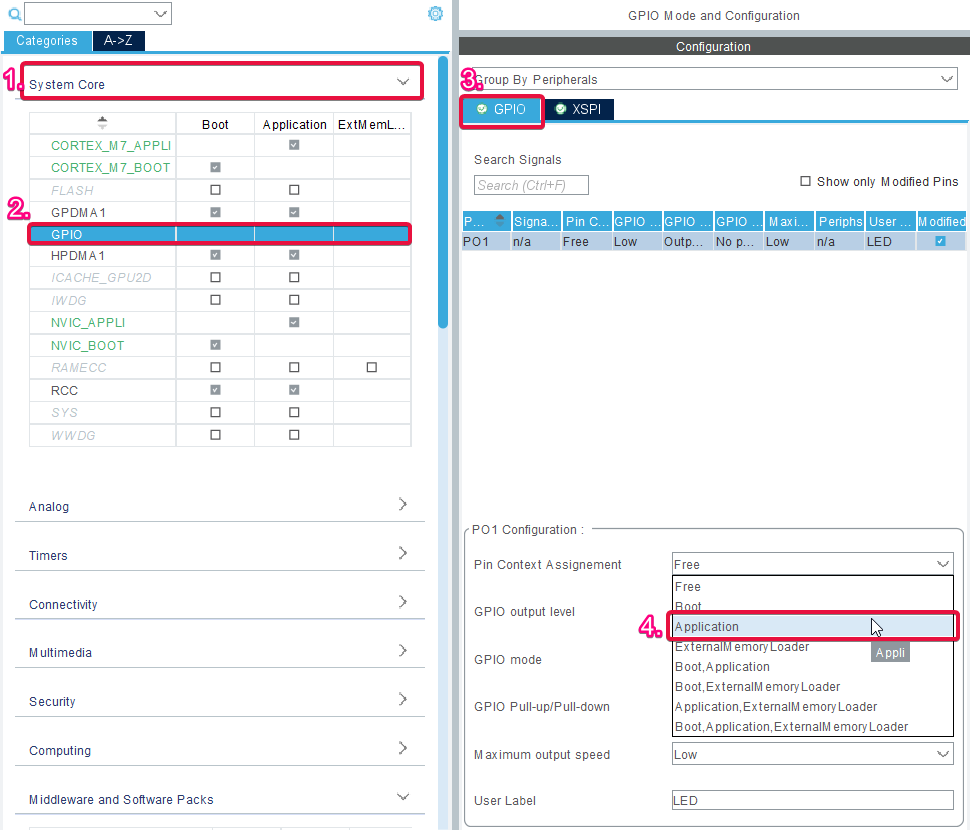Toggle the RCC Boot checkbox

[x=215, y=390]
